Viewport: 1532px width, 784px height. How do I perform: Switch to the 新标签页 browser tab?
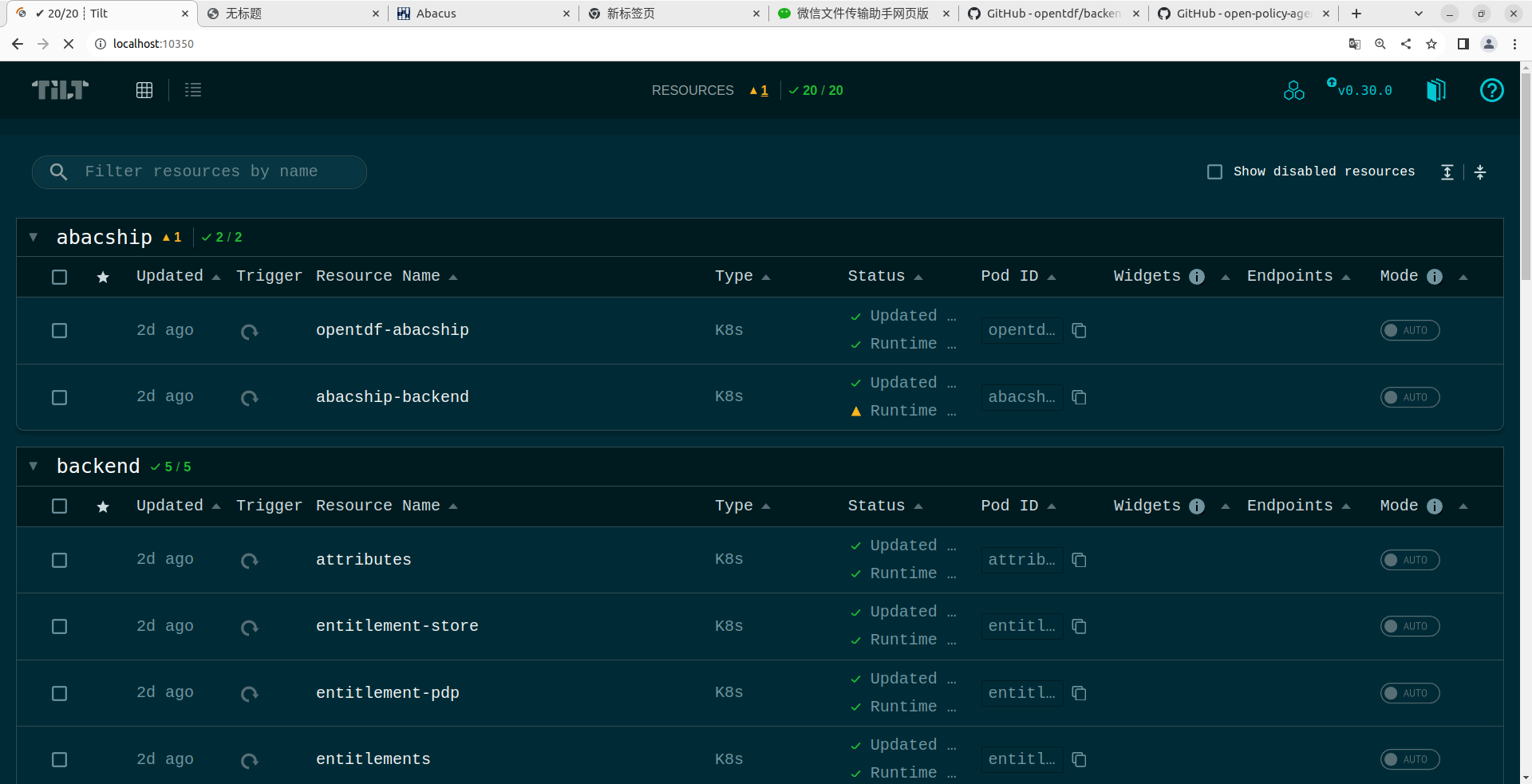point(673,14)
